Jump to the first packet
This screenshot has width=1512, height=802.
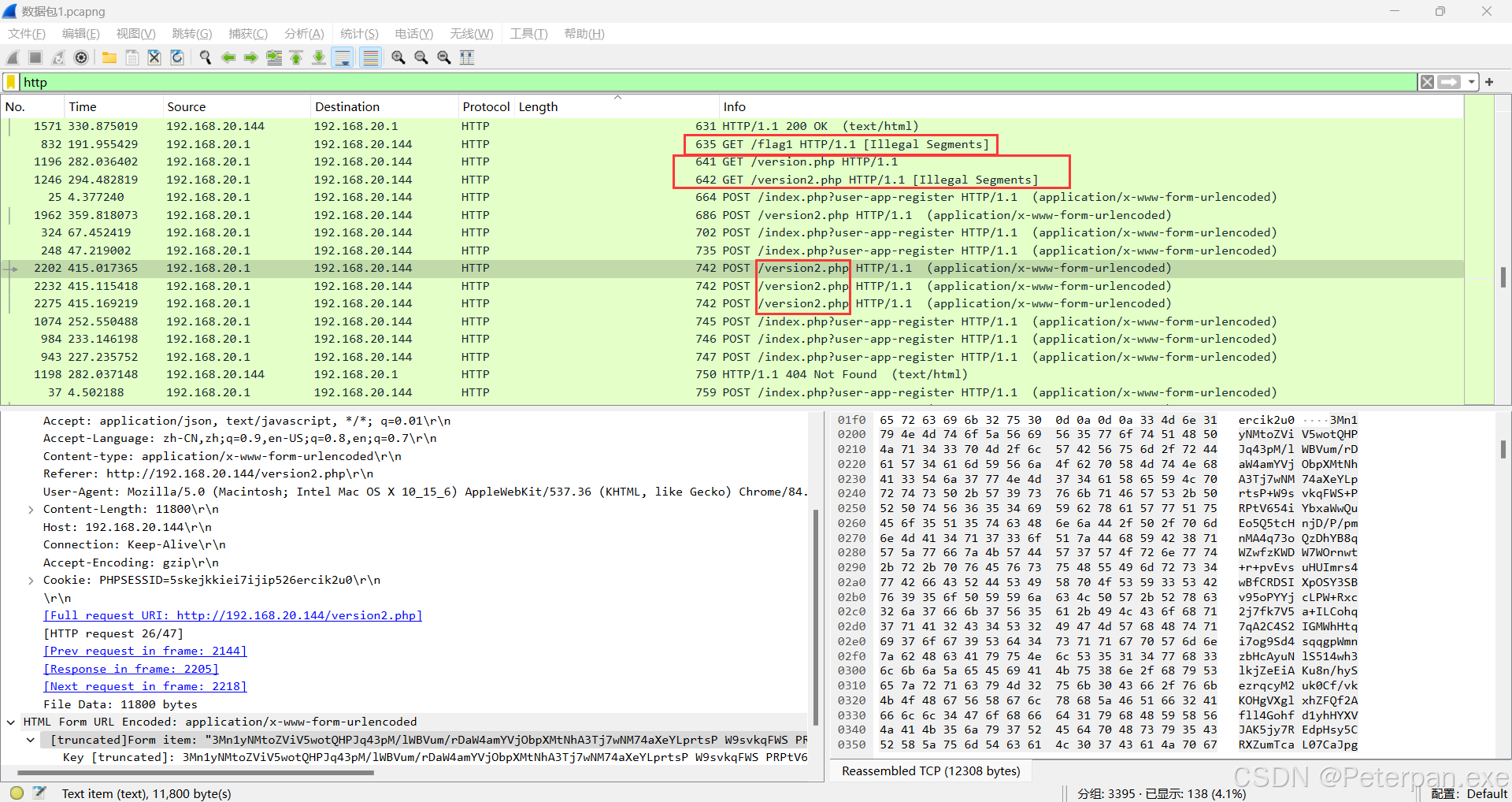click(x=296, y=58)
